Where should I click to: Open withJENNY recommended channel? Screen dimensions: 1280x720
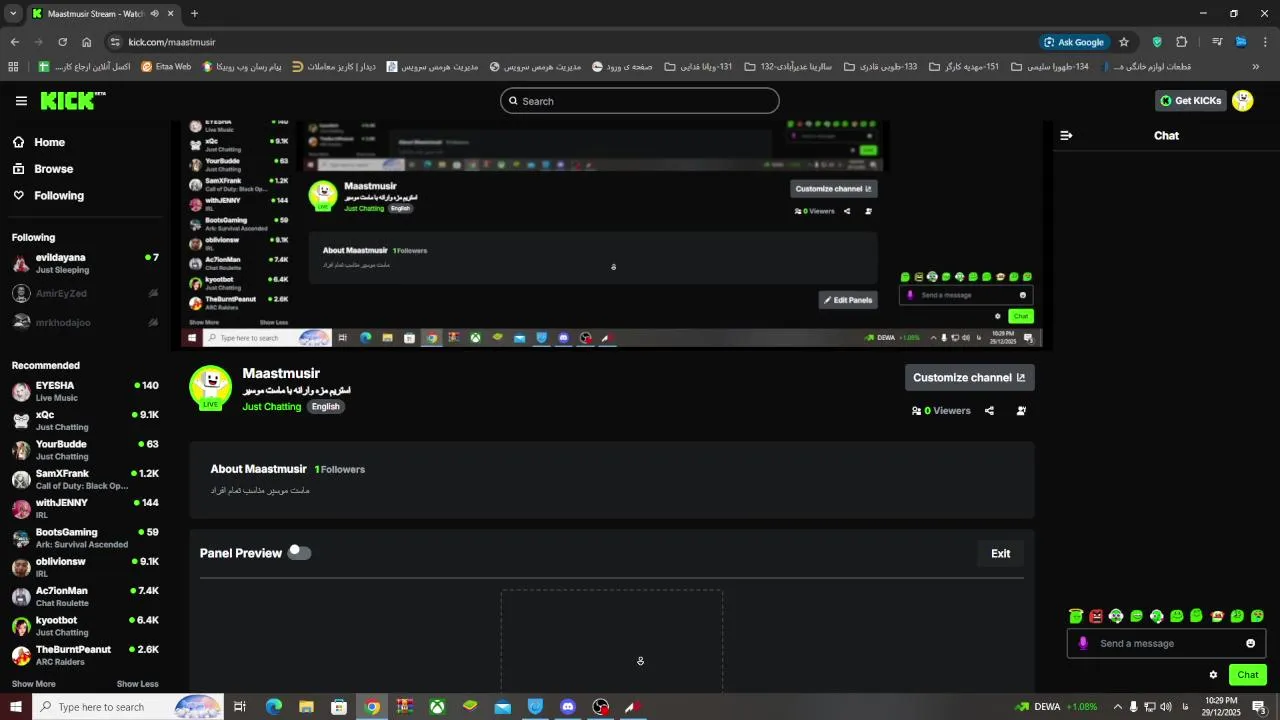point(85,508)
